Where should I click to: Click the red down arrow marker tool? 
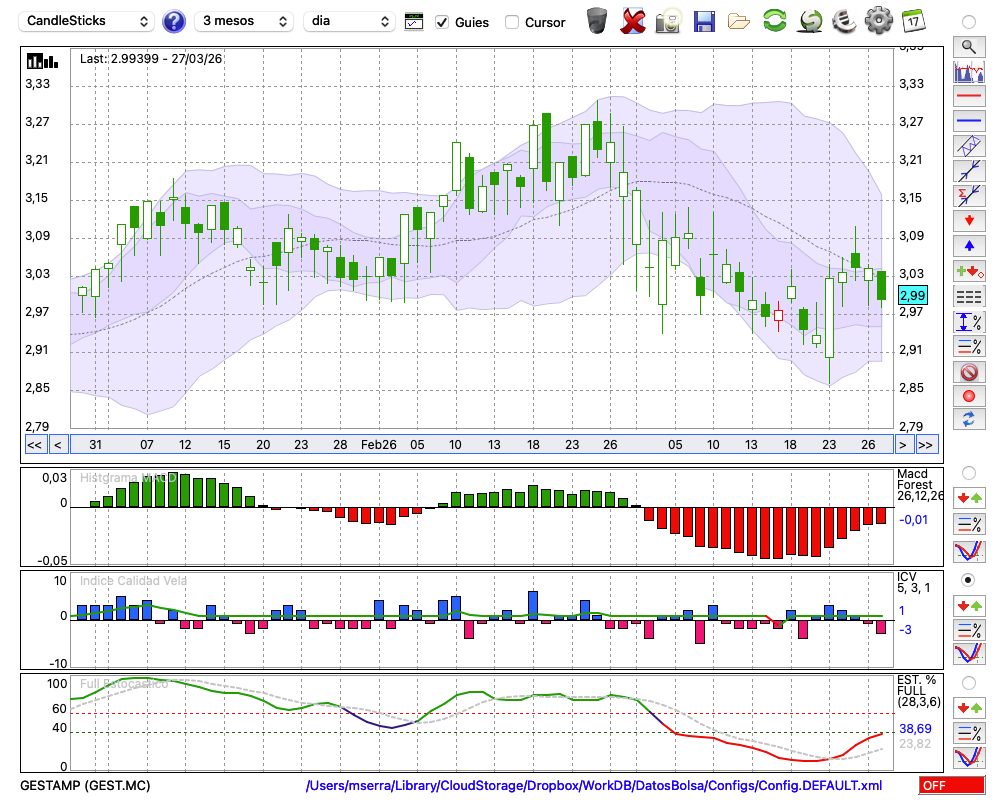(968, 220)
